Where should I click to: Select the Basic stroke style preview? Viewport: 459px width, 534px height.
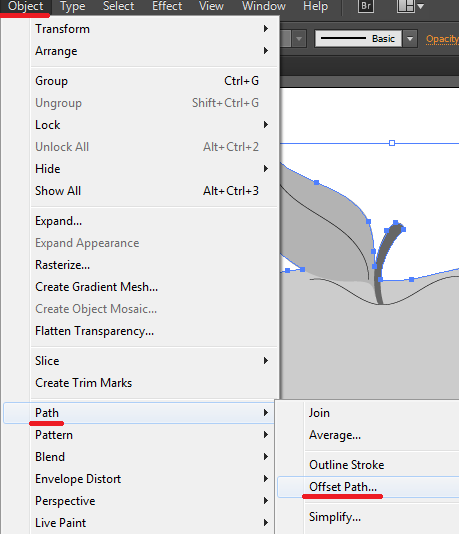click(358, 39)
